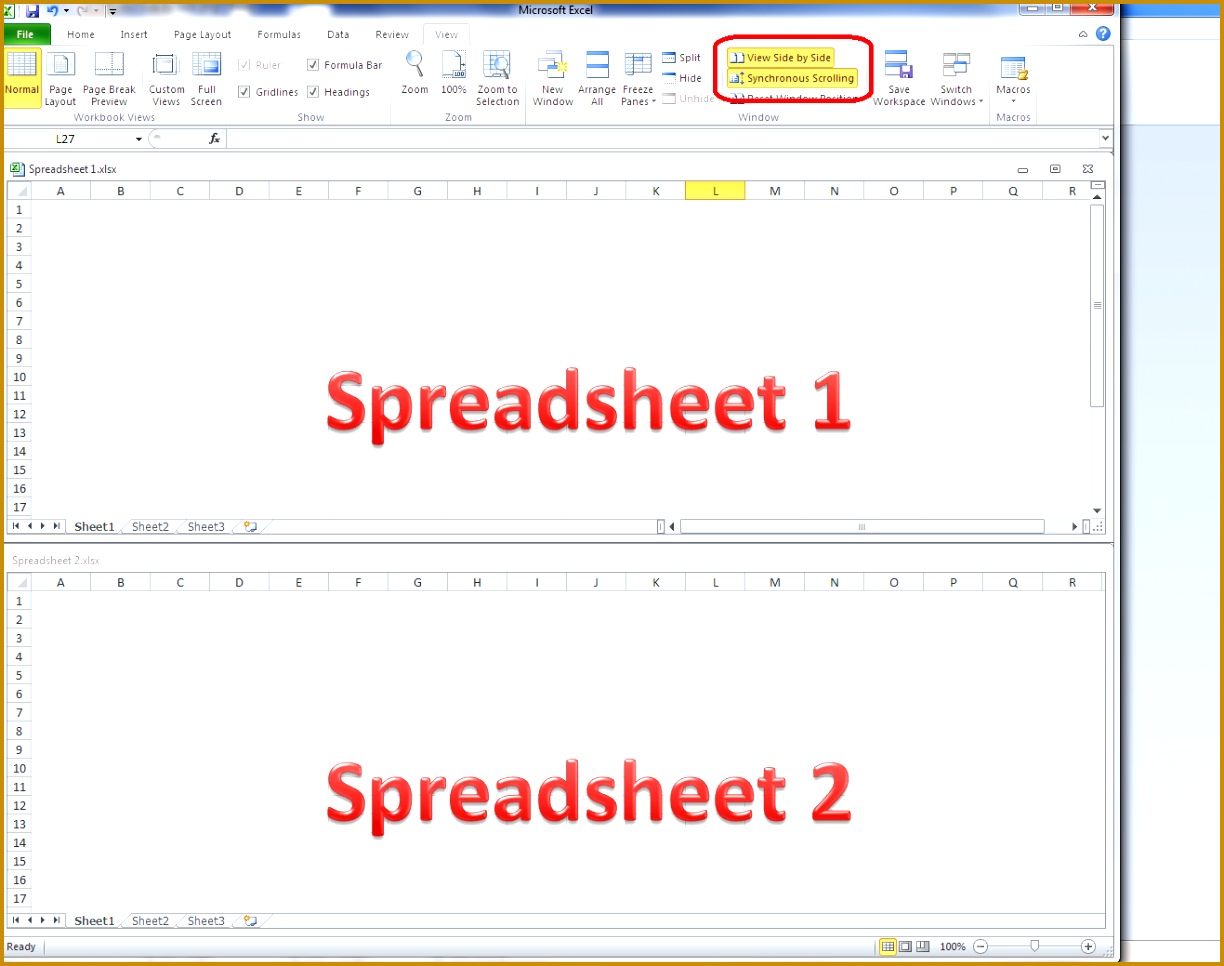The image size is (1224, 966).
Task: Customize Quick Access Toolbar dropdown
Action: pos(111,11)
